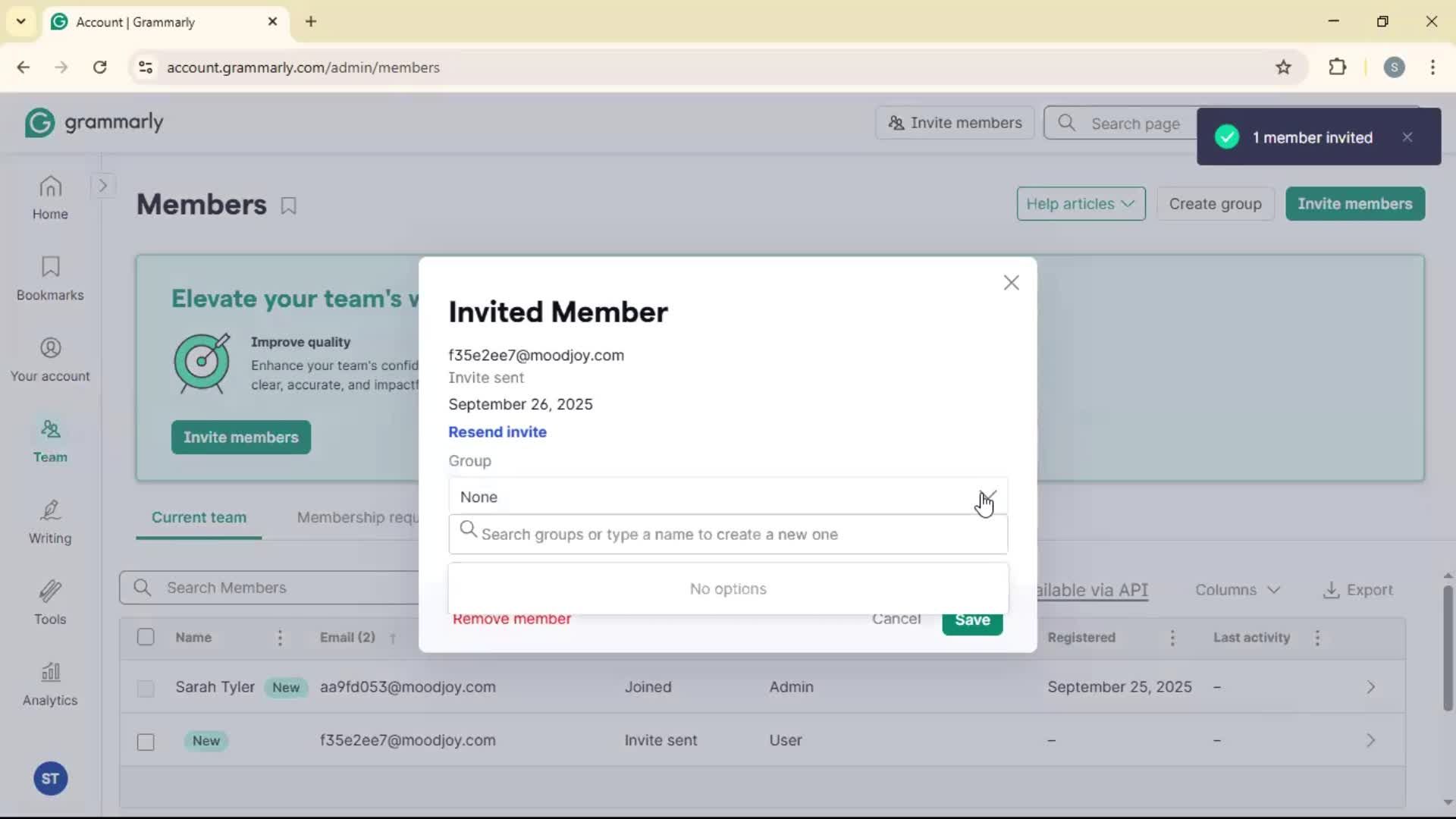The width and height of the screenshot is (1456, 819).
Task: Open the Columns dropdown
Action: click(x=1237, y=590)
